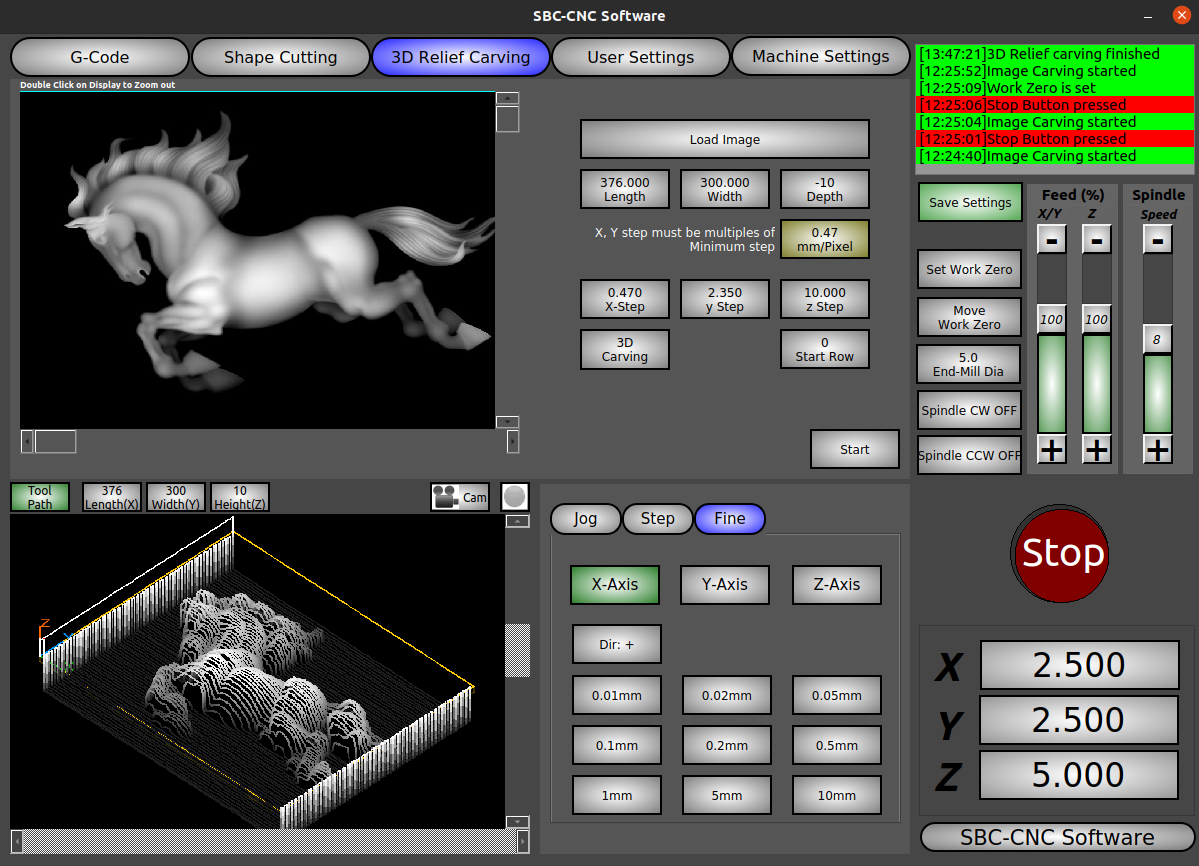Select the 0.5mm fine step size
Screen dimensions: 1199x866
point(836,745)
